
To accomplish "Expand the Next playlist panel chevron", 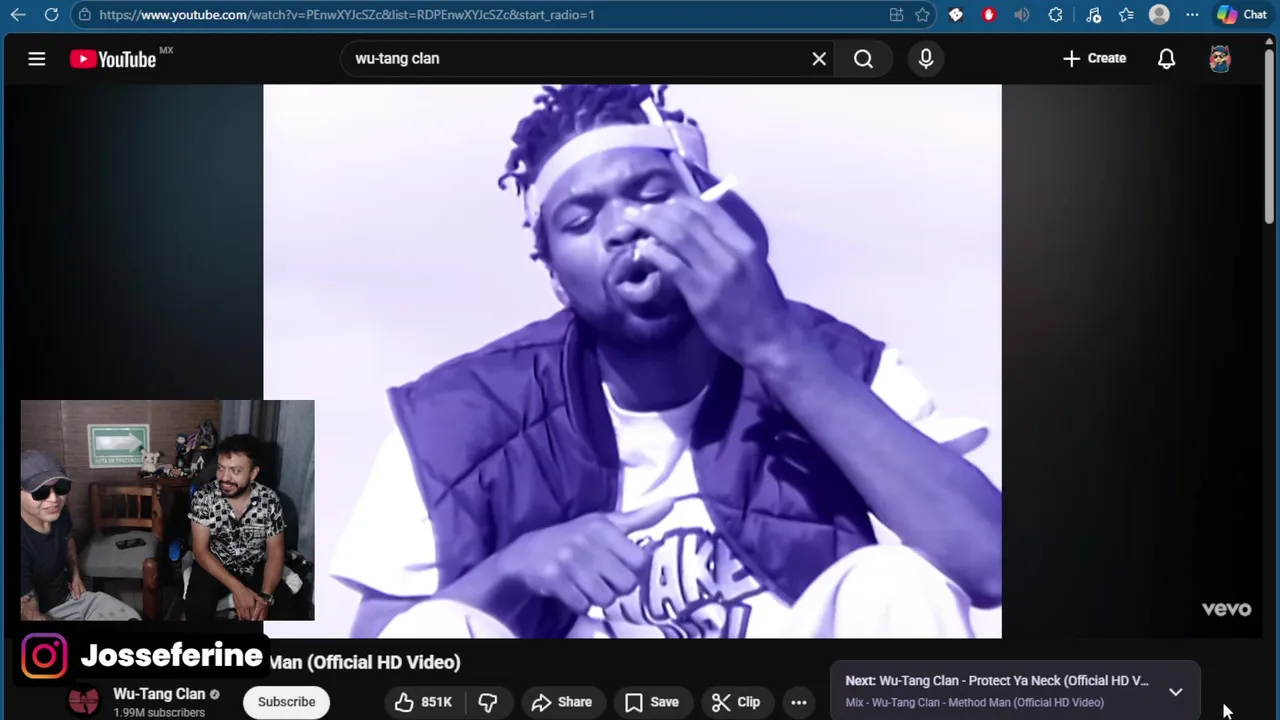I will point(1176,692).
